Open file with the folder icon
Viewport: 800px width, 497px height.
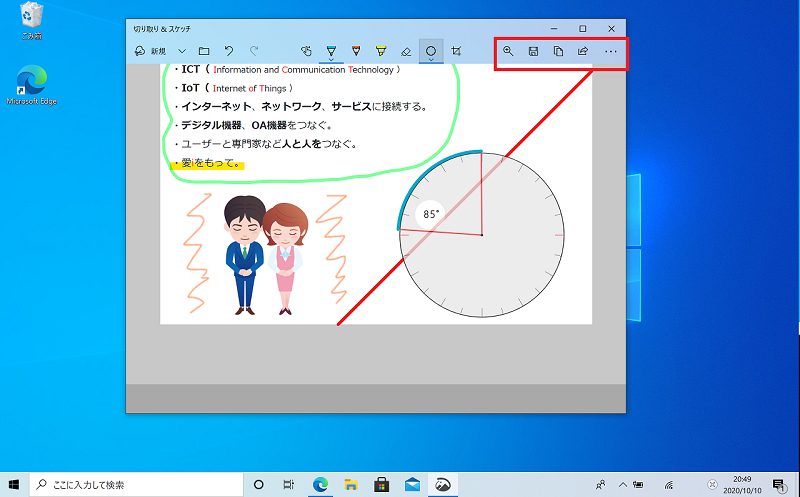click(204, 51)
